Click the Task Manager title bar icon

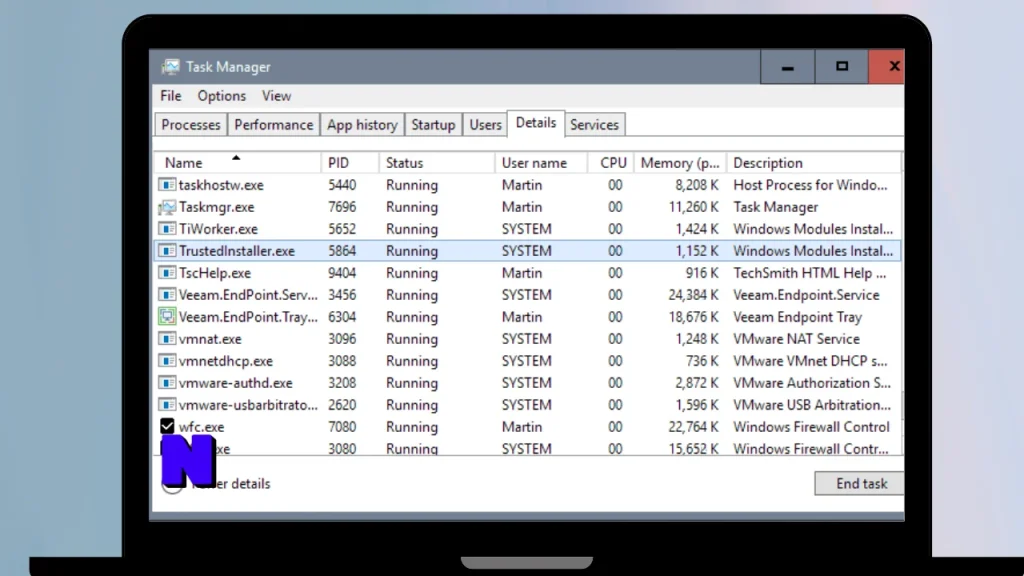pos(170,67)
